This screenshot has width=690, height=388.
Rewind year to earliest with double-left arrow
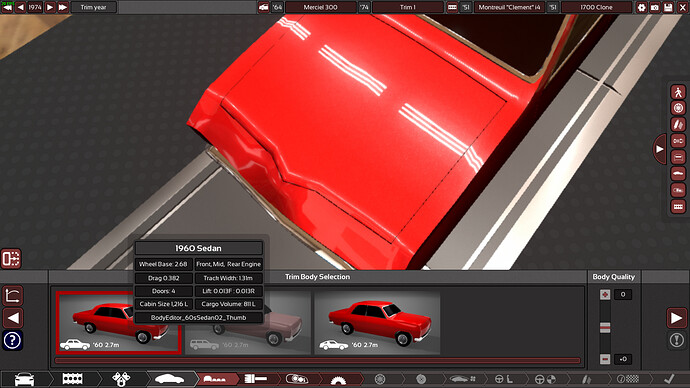[x=7, y=7]
